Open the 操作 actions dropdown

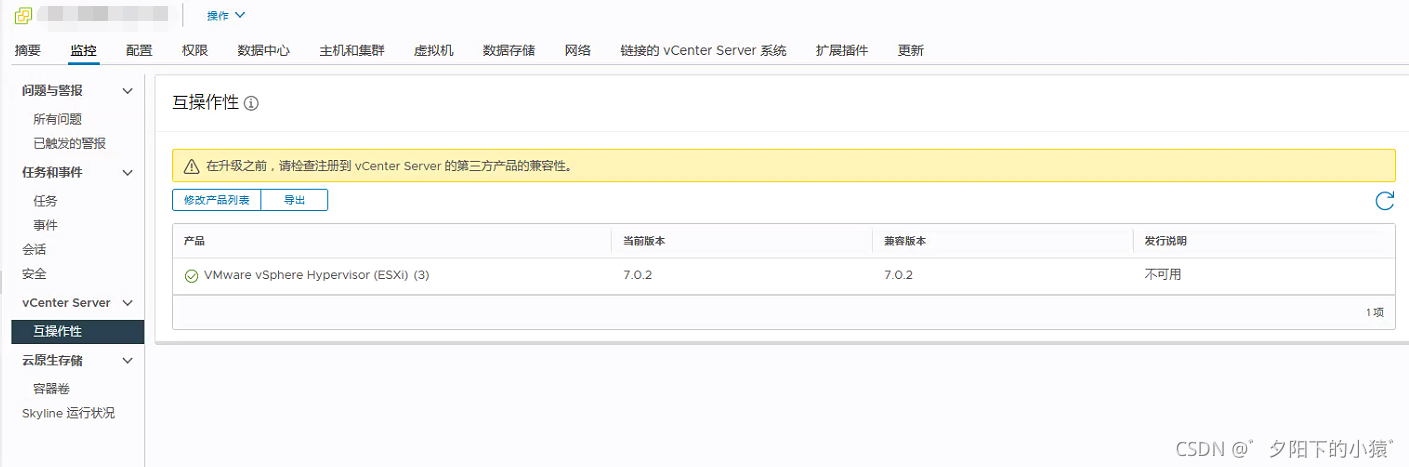(226, 15)
